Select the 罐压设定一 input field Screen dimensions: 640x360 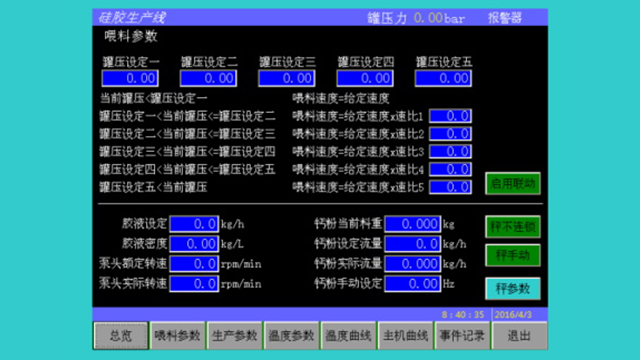tap(130, 78)
